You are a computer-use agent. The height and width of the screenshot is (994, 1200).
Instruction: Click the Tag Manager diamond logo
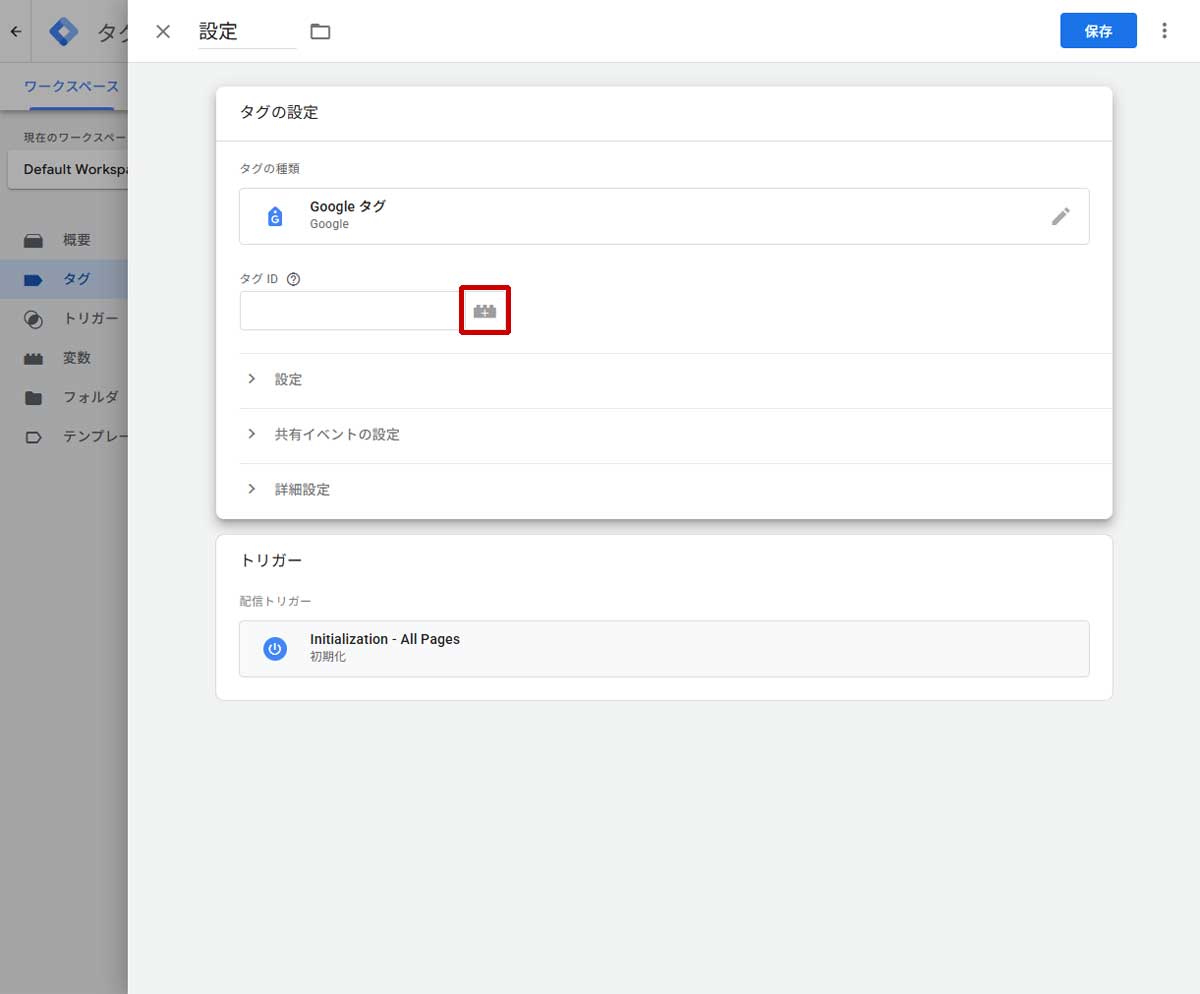coord(64,31)
